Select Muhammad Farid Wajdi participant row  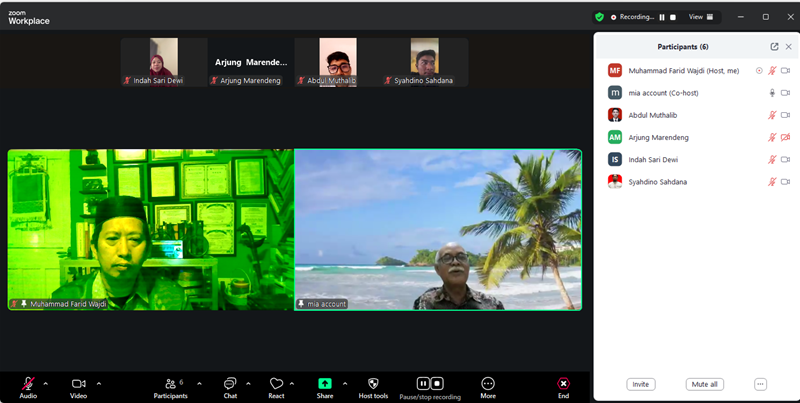coord(696,70)
